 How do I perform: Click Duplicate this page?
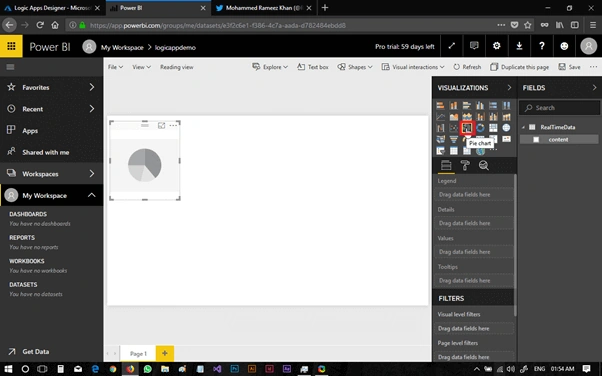coord(519,67)
